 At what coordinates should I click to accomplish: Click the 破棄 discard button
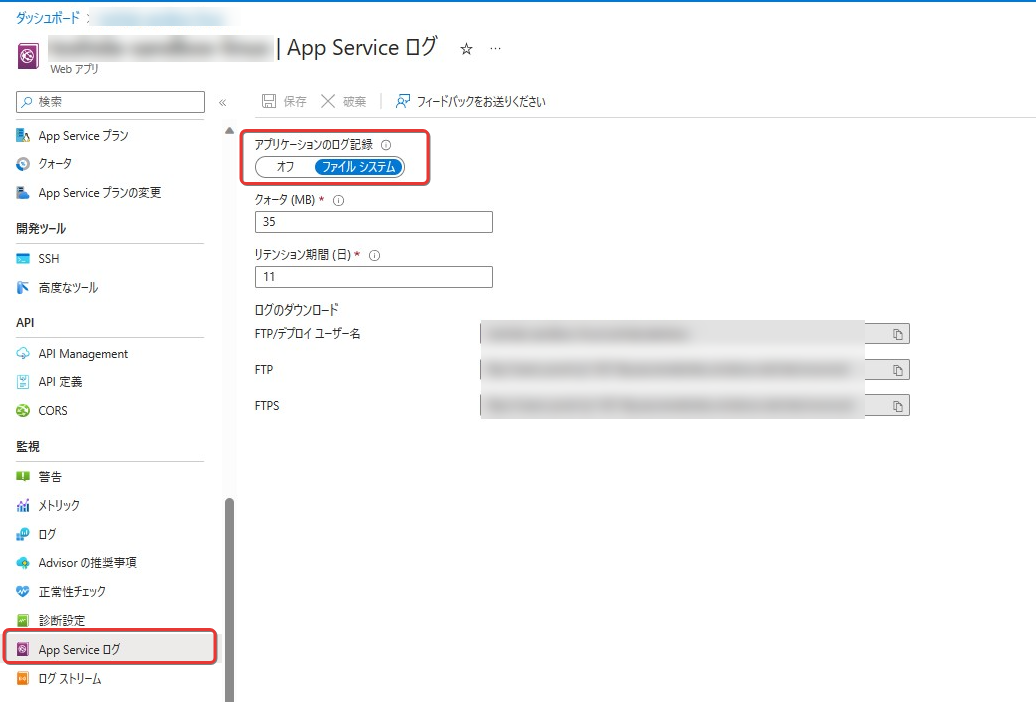(x=343, y=101)
